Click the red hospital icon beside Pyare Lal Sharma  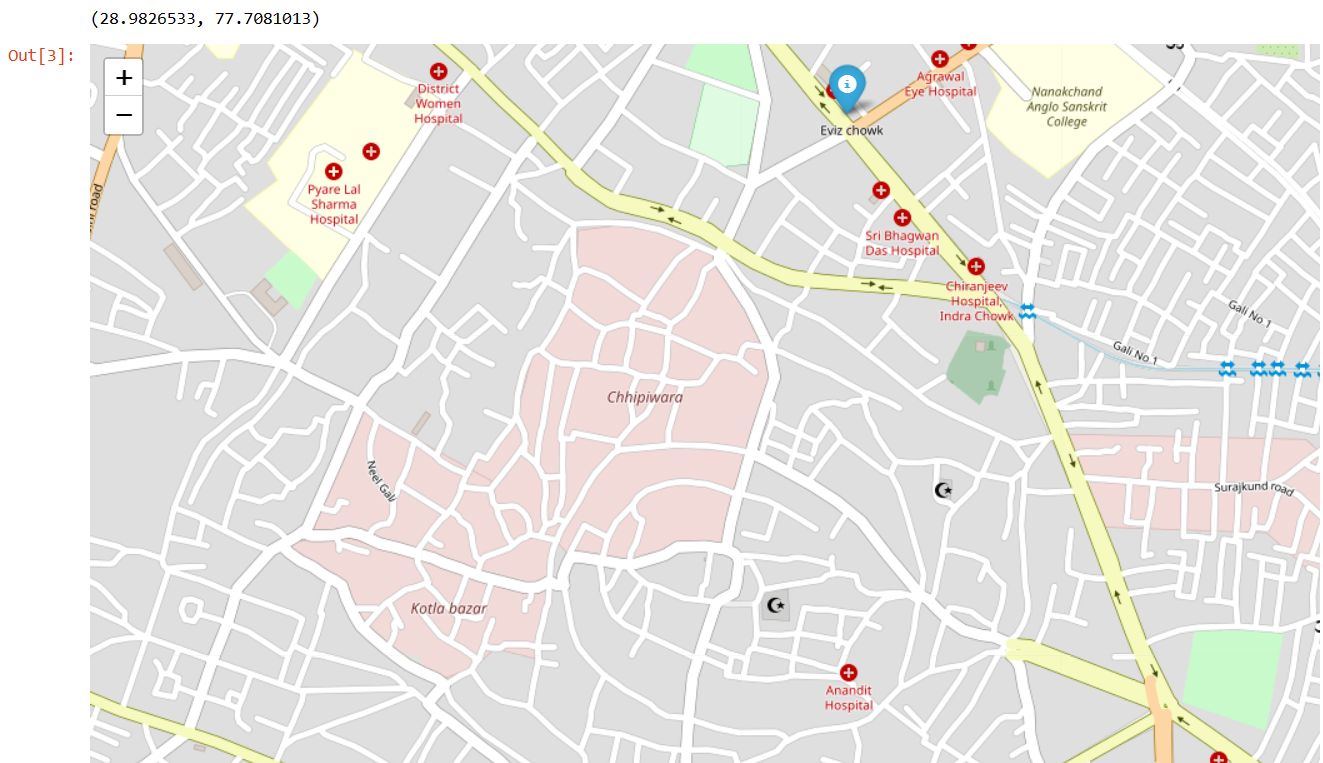click(371, 151)
